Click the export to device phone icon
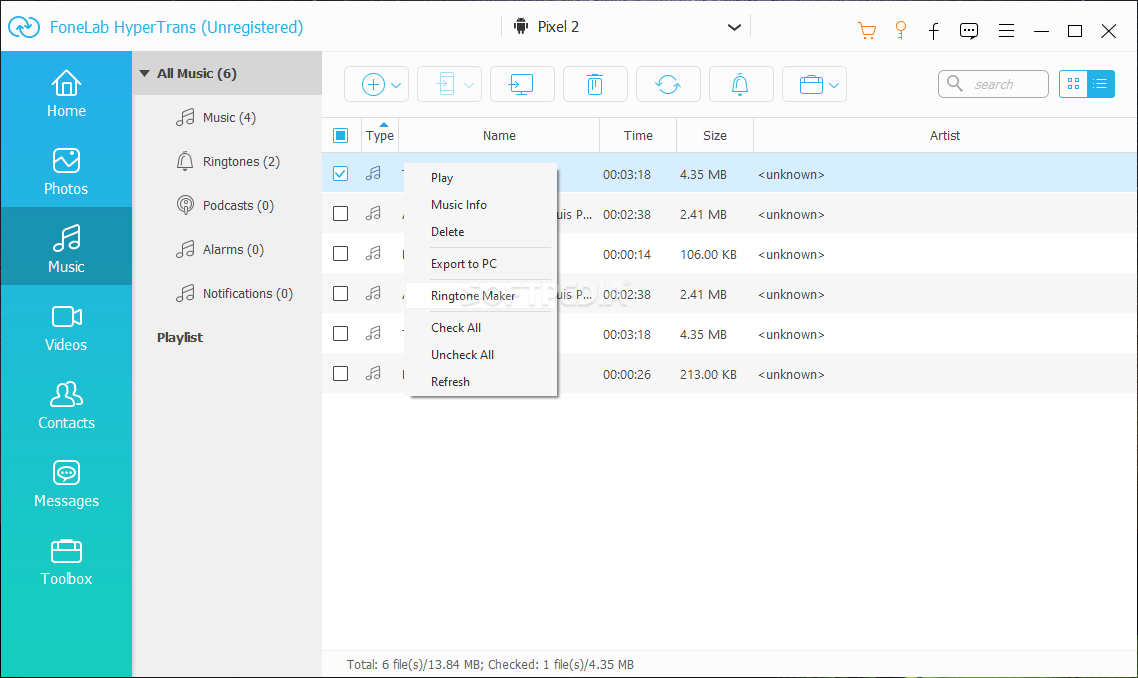Screen dimensions: 1138x678 click(x=445, y=84)
